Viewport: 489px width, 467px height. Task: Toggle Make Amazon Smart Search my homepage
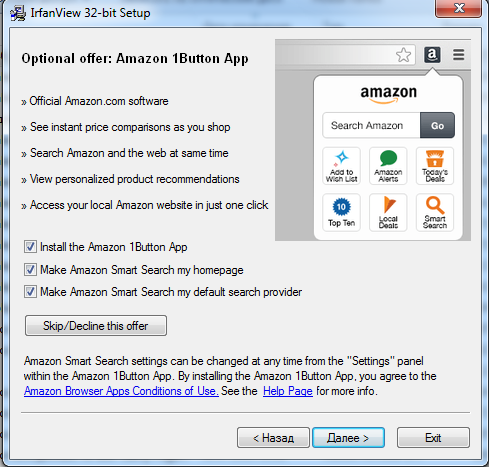pos(30,269)
